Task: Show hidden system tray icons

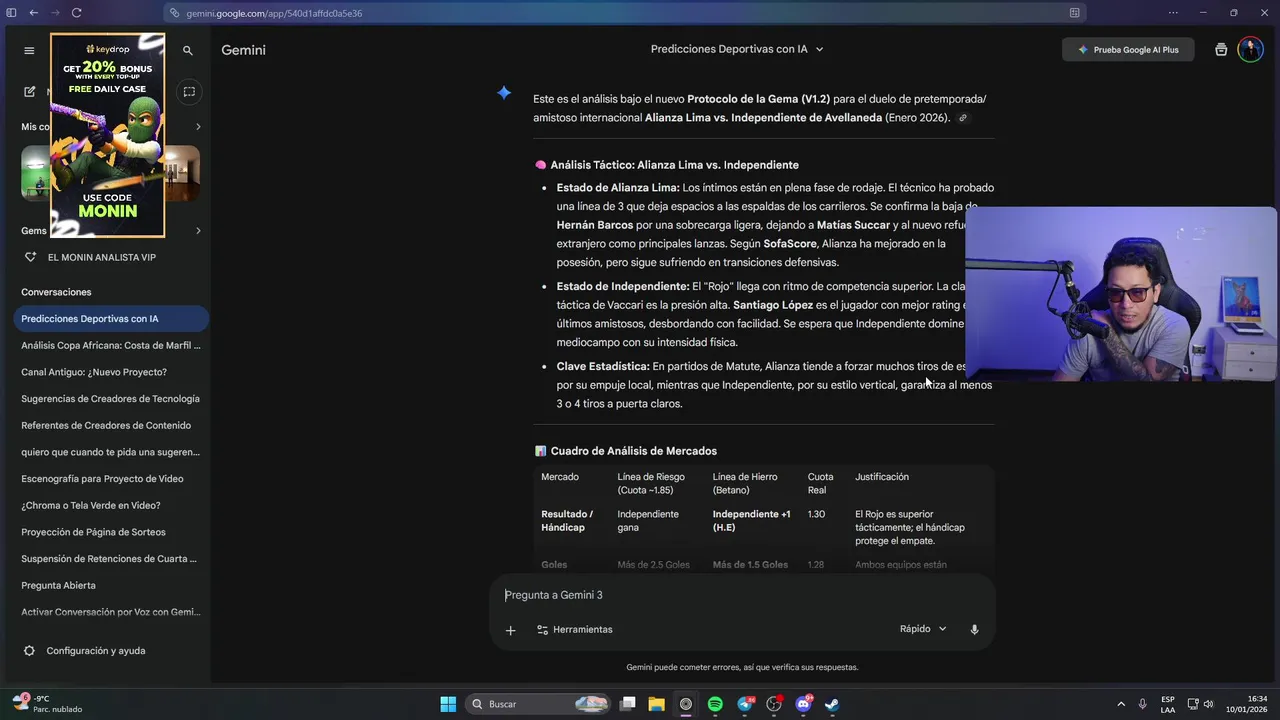Action: (x=1120, y=704)
